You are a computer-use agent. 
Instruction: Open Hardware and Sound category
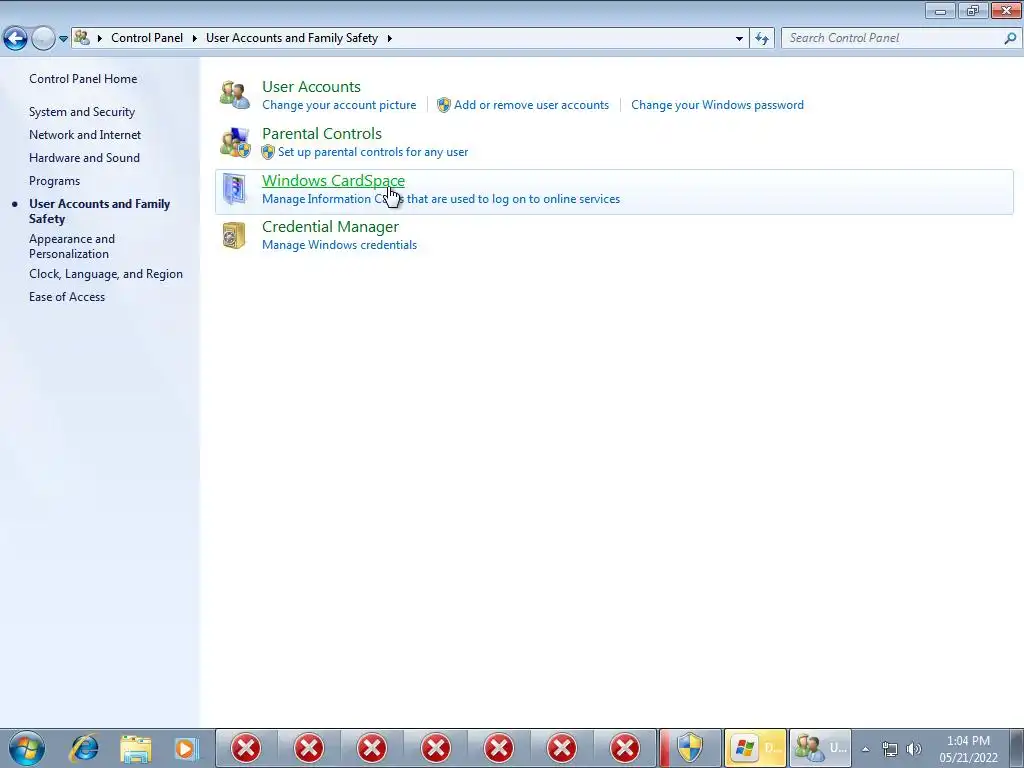84,157
